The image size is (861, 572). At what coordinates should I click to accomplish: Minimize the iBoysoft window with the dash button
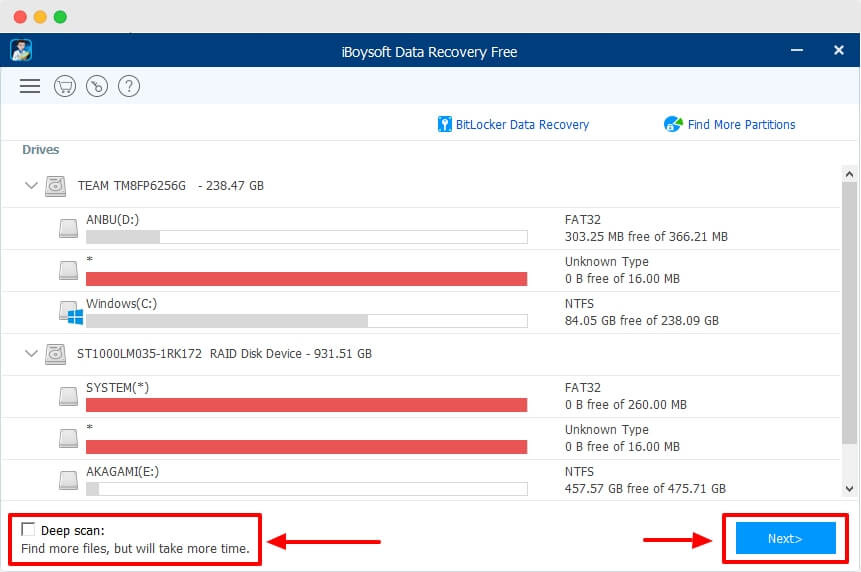797,51
